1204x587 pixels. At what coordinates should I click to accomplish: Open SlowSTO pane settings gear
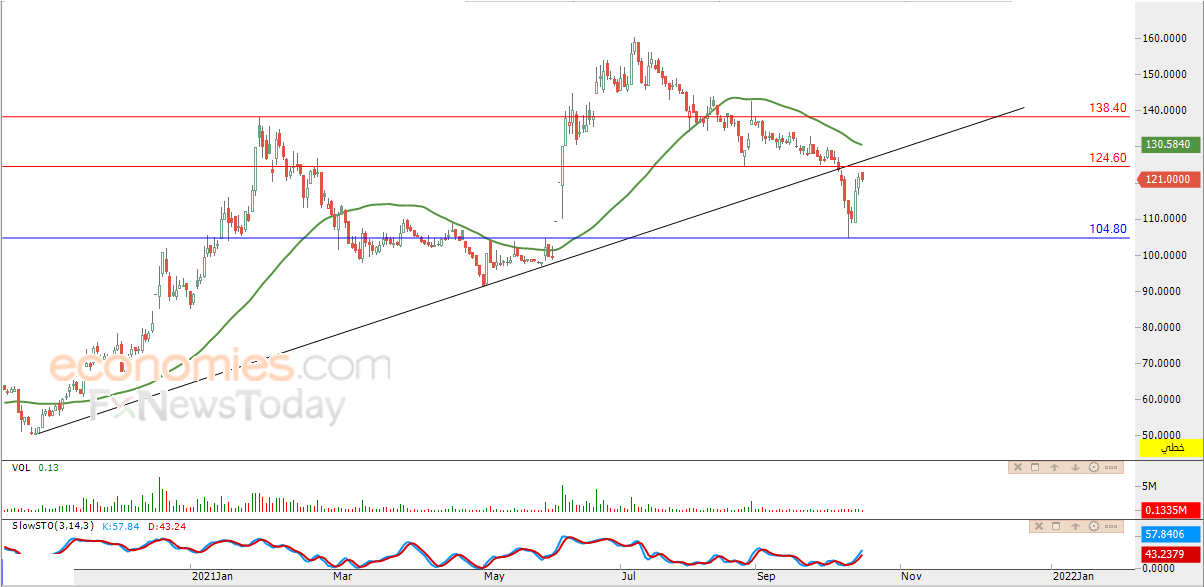pos(1094,526)
